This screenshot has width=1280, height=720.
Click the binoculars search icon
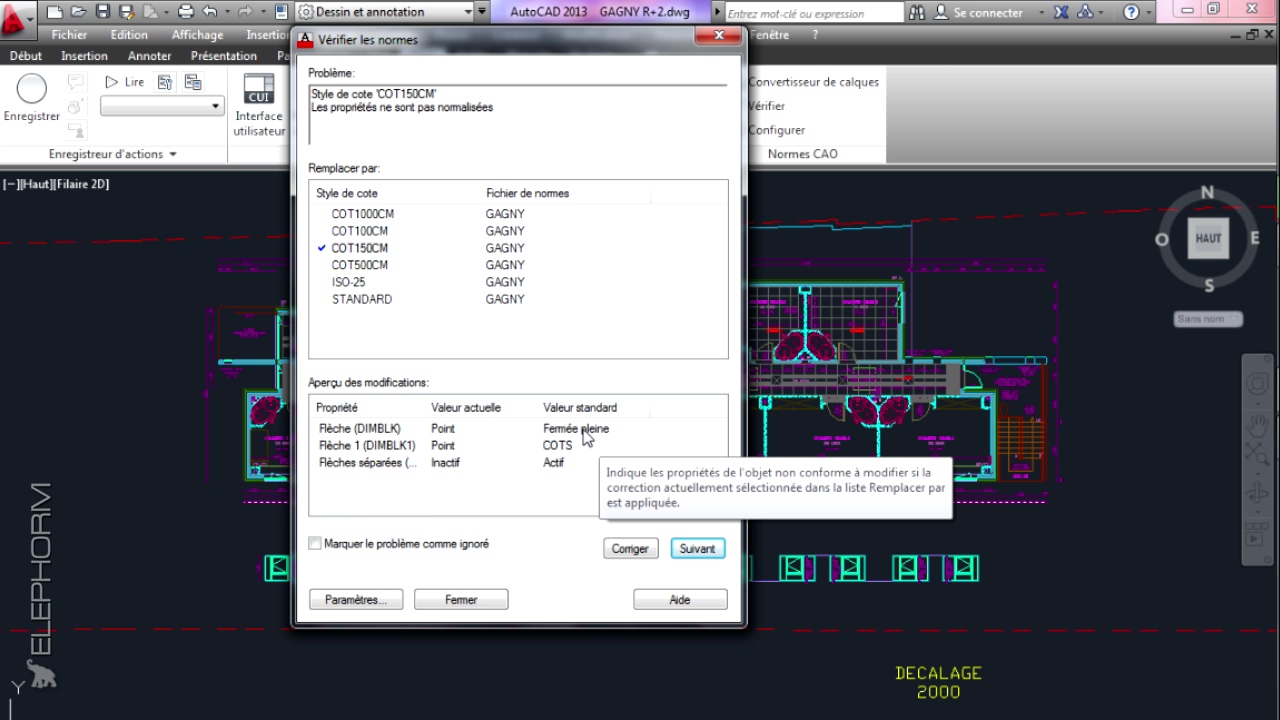[x=918, y=13]
